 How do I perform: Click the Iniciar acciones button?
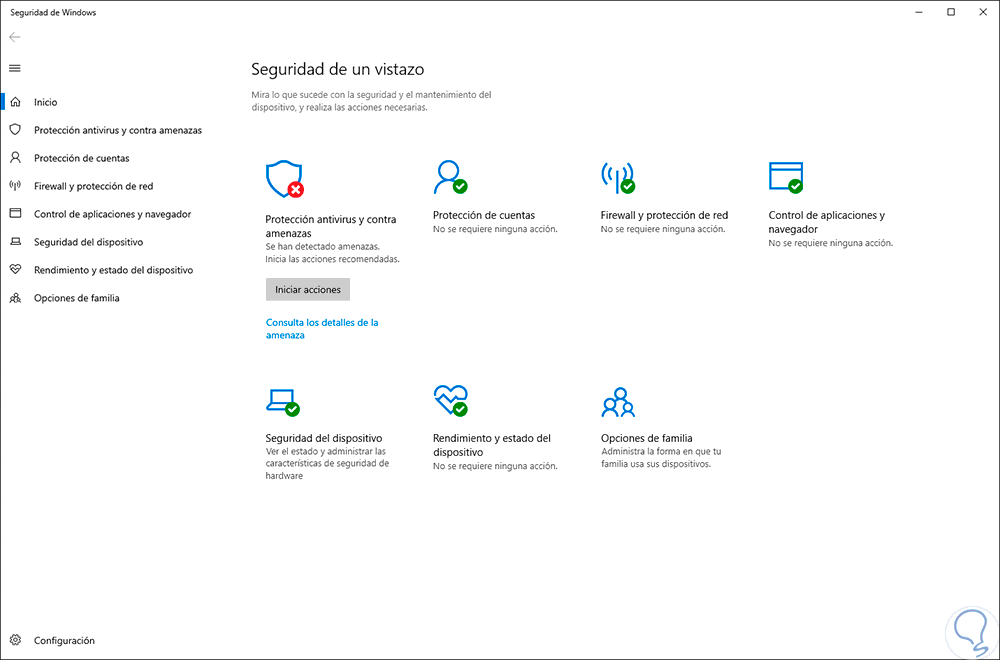coord(308,290)
